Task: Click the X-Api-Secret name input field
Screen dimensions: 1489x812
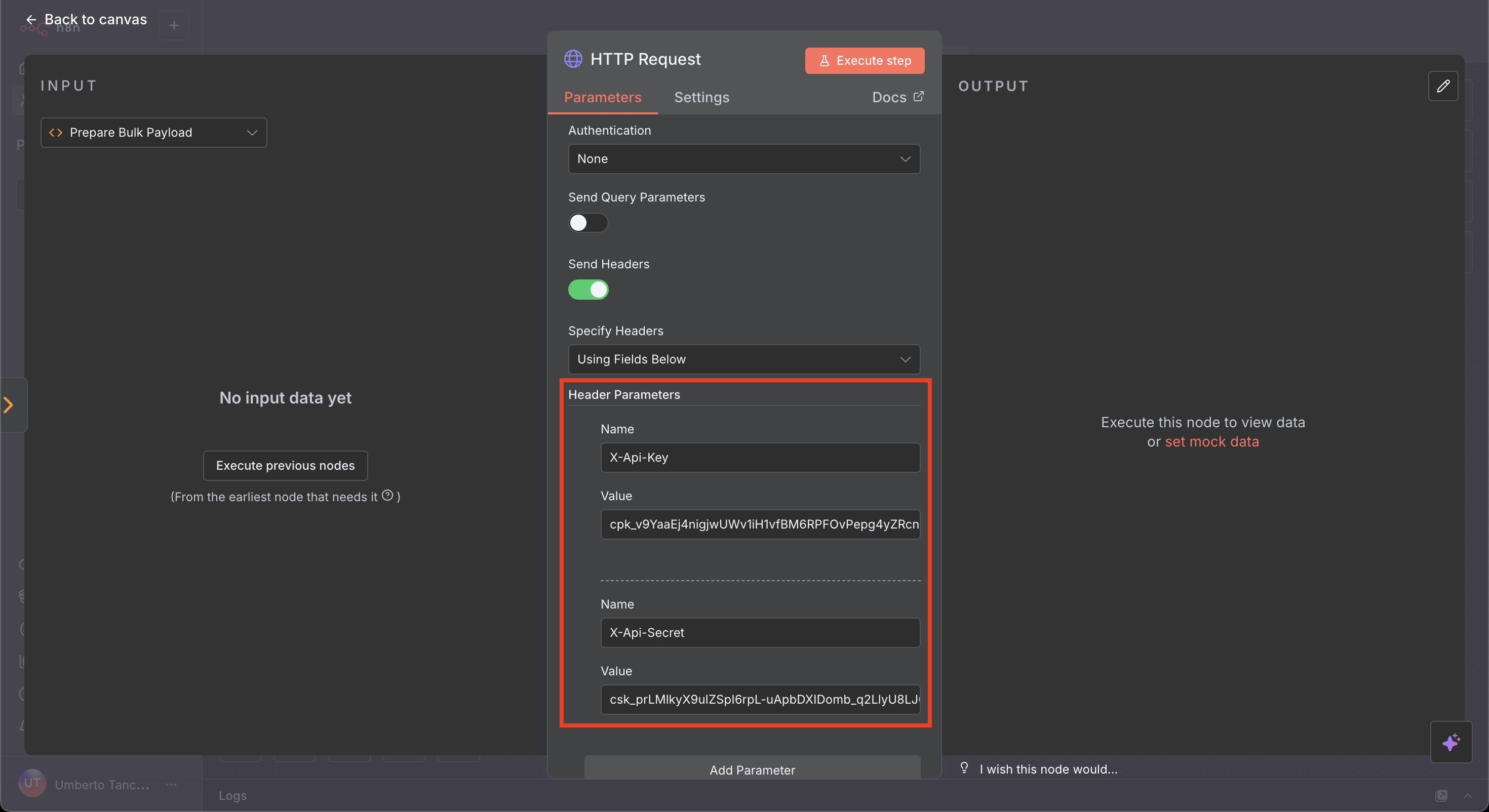Action: pyautogui.click(x=760, y=633)
